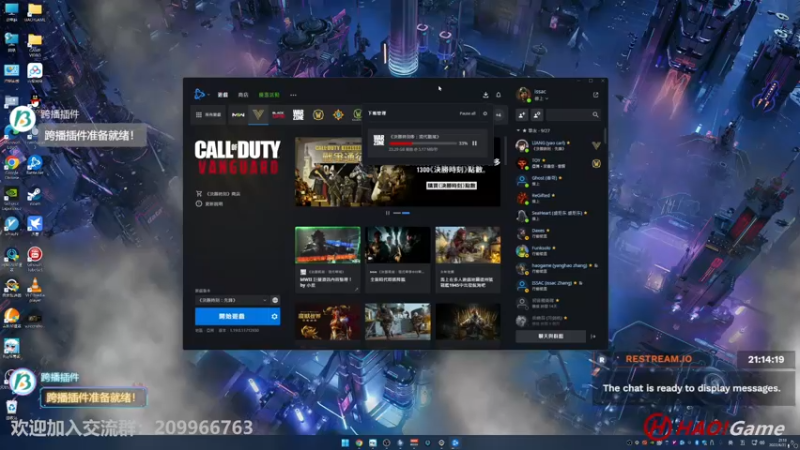Expand the game version dropdown
800x450 pixels.
click(232, 300)
